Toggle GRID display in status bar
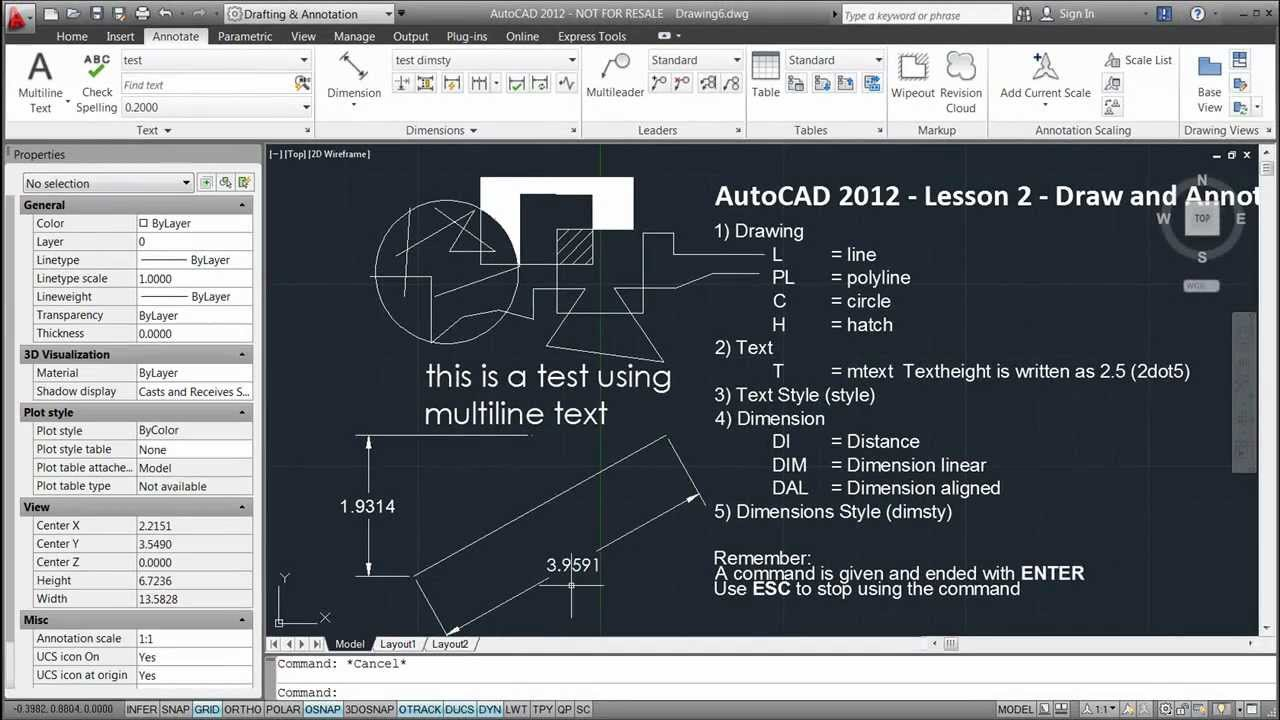This screenshot has width=1280, height=720. (x=207, y=709)
